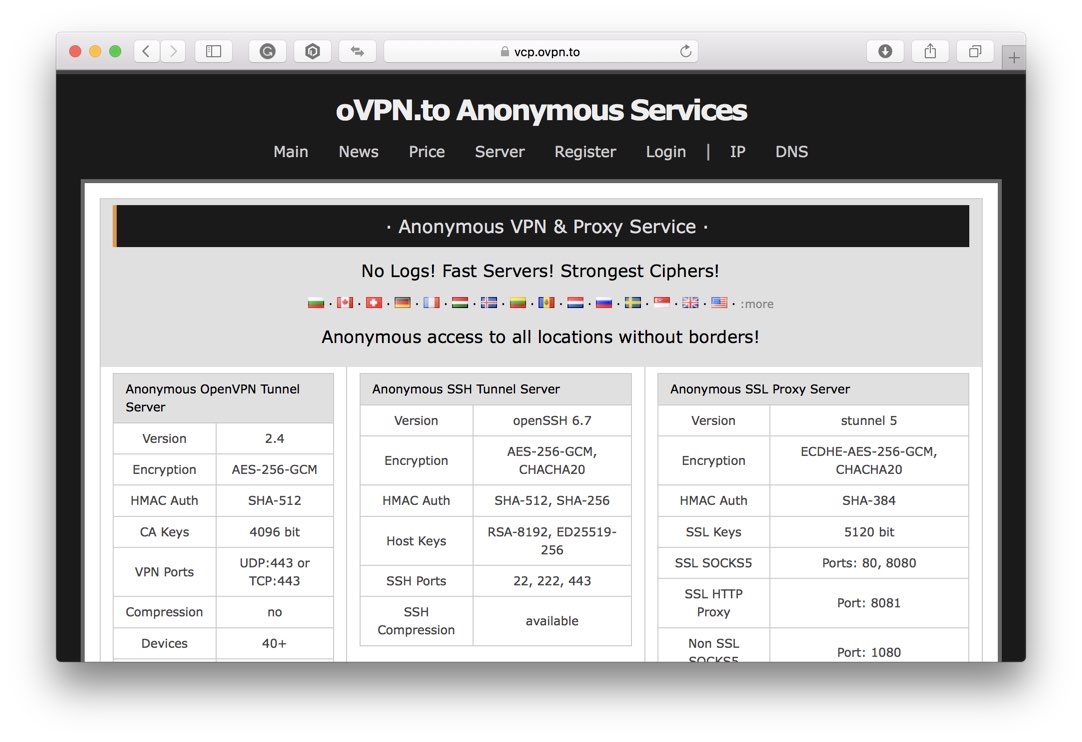Show all tabs overview icon
This screenshot has height=742, width=1082.
(975, 51)
